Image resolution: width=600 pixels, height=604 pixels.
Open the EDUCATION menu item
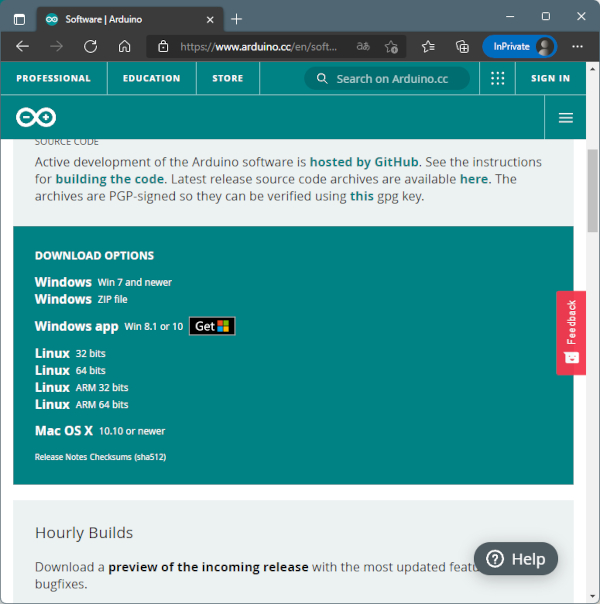(x=152, y=78)
